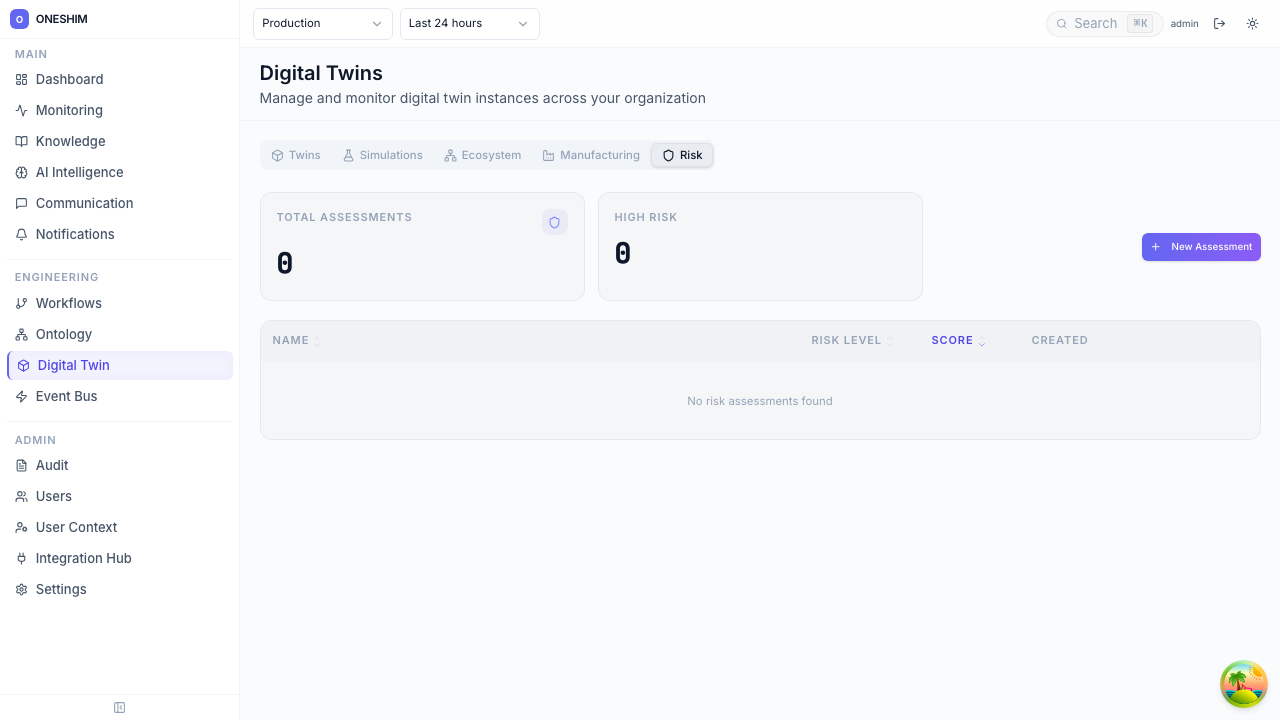Open Ontology in the sidebar
The width and height of the screenshot is (1280, 720).
click(x=63, y=334)
